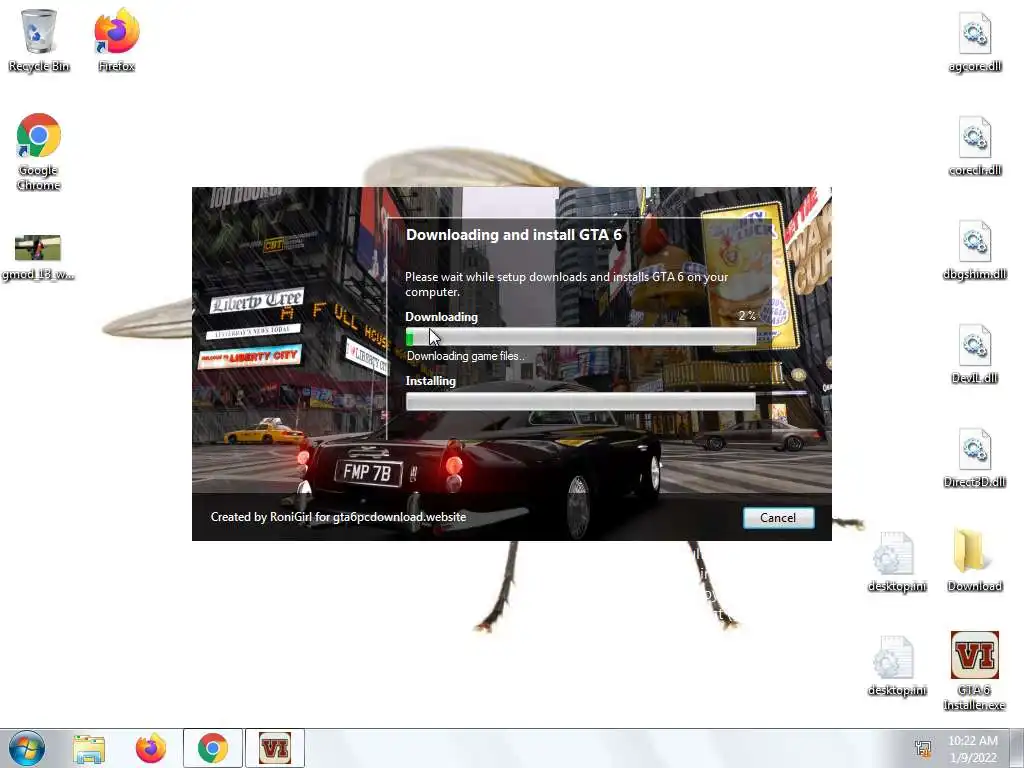Switch to Chrome in the taskbar
This screenshot has height=768, width=1024.
click(x=213, y=748)
